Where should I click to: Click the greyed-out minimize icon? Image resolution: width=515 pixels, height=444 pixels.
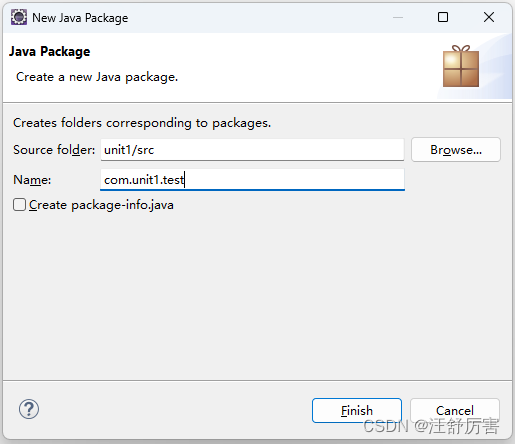[398, 17]
